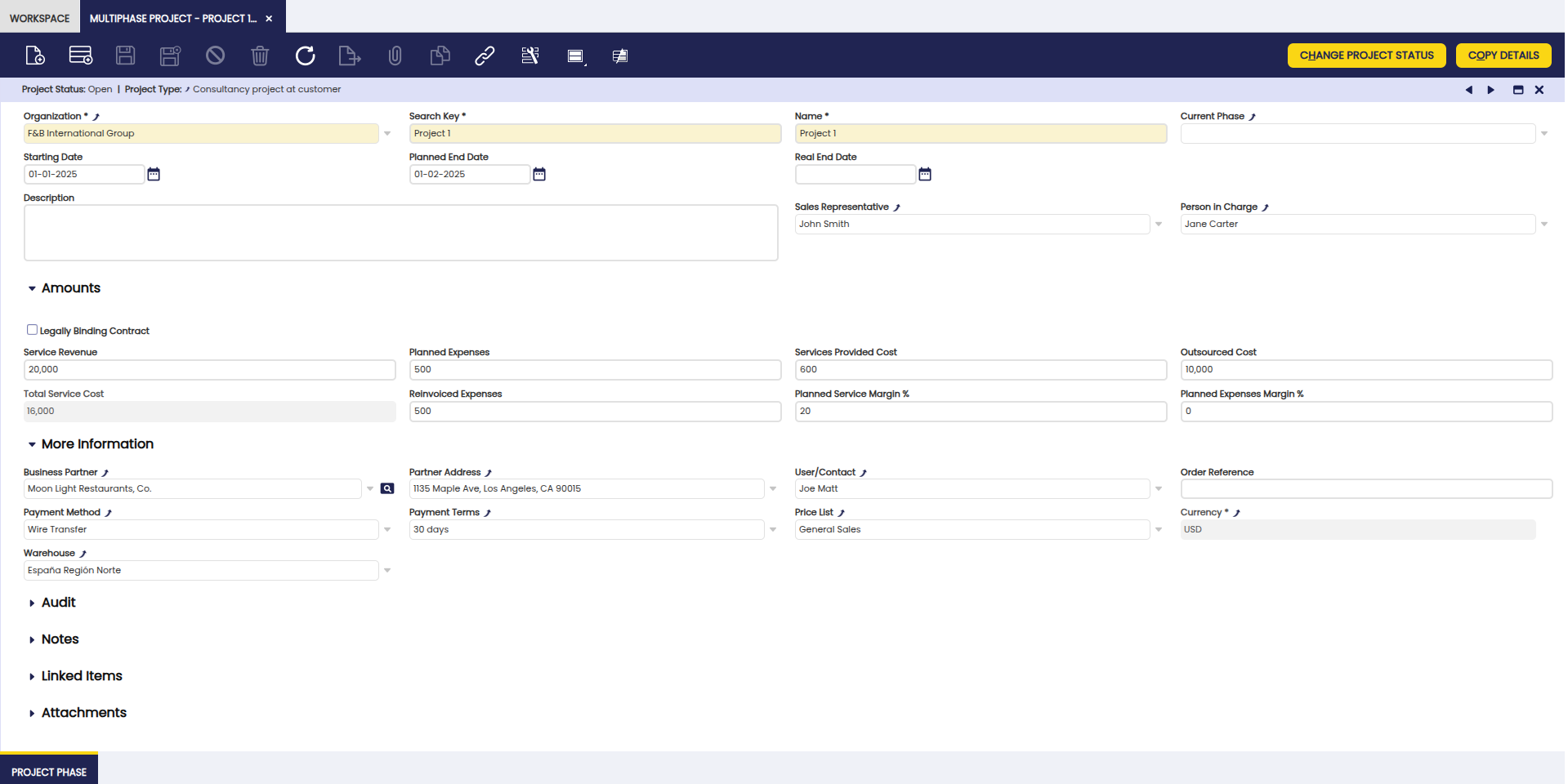Click the customize form wrench icon
Screen dimensions: 1568x784
pos(530,56)
